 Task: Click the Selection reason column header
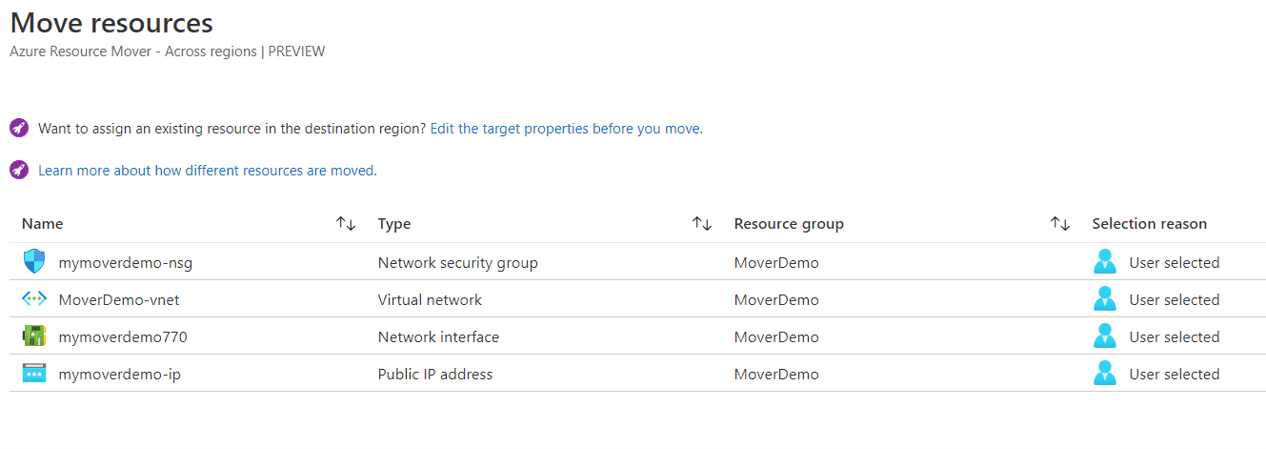(1149, 224)
